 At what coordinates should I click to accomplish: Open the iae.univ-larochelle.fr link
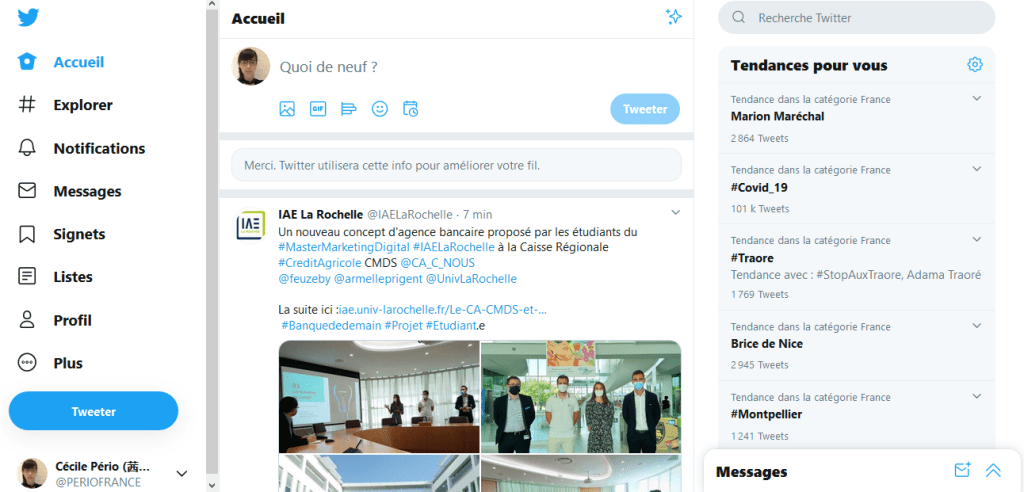pos(443,310)
